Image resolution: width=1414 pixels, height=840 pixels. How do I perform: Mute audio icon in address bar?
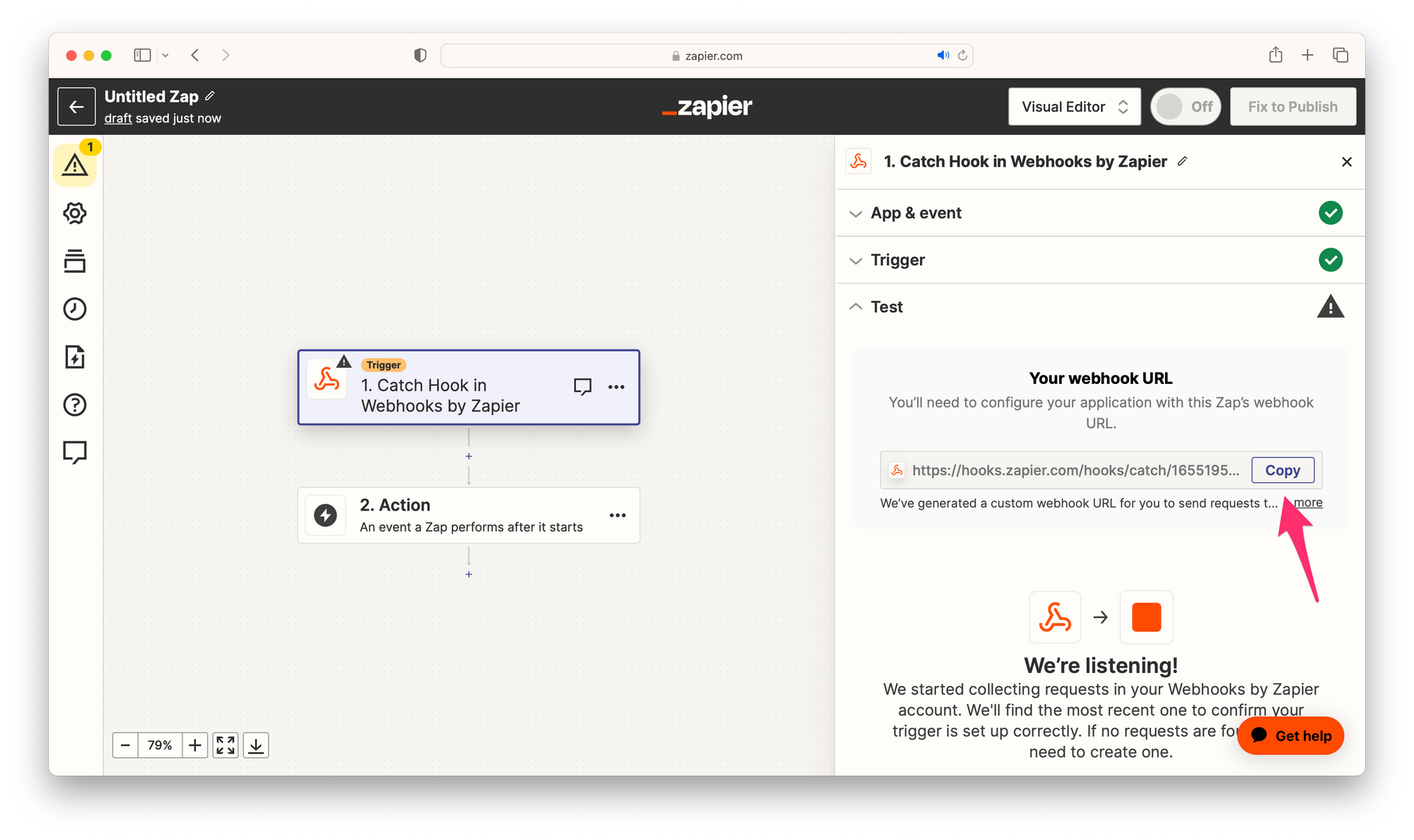943,55
